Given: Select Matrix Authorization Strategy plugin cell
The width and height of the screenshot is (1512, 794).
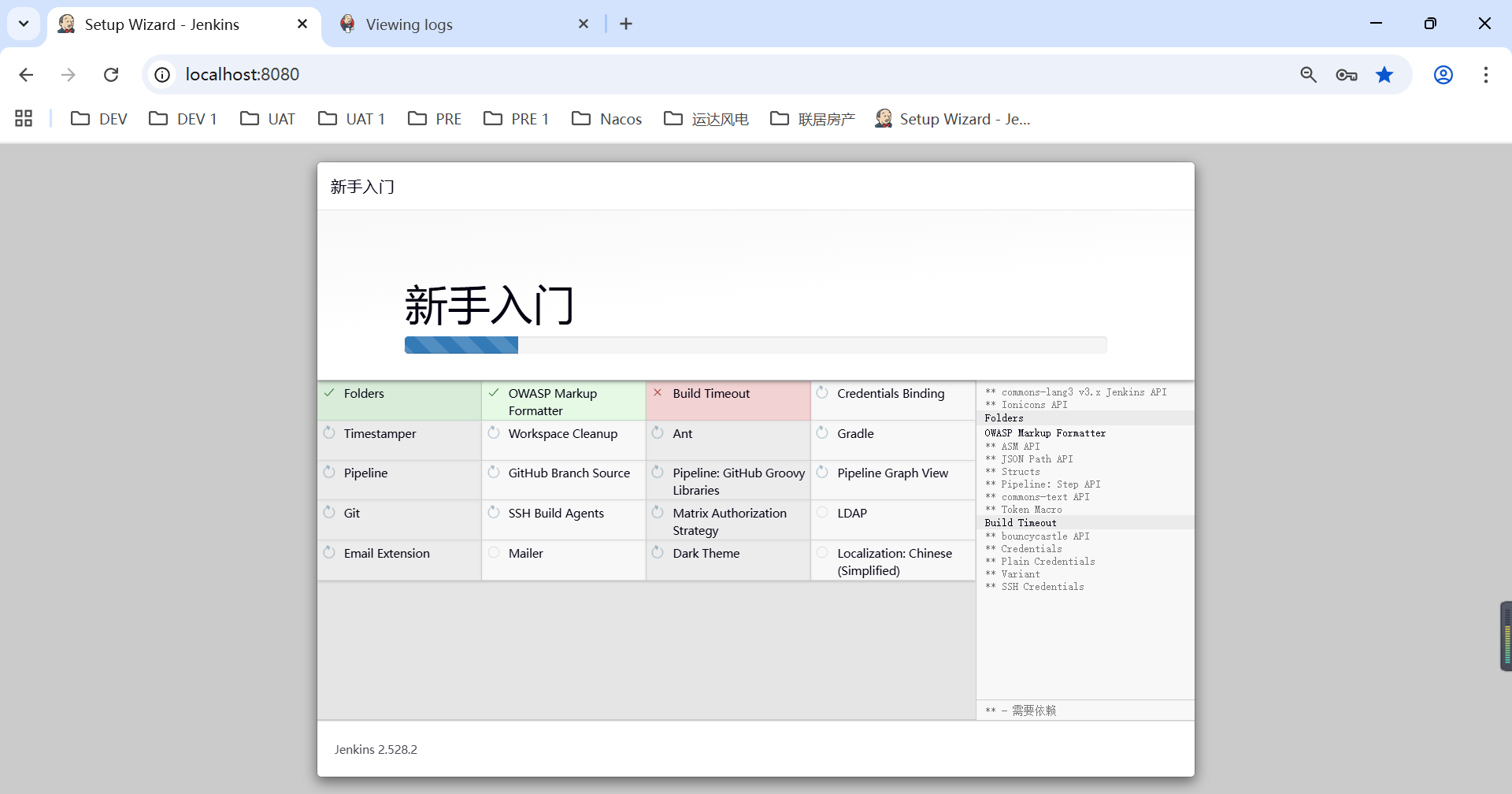Looking at the screenshot, I should [x=728, y=520].
